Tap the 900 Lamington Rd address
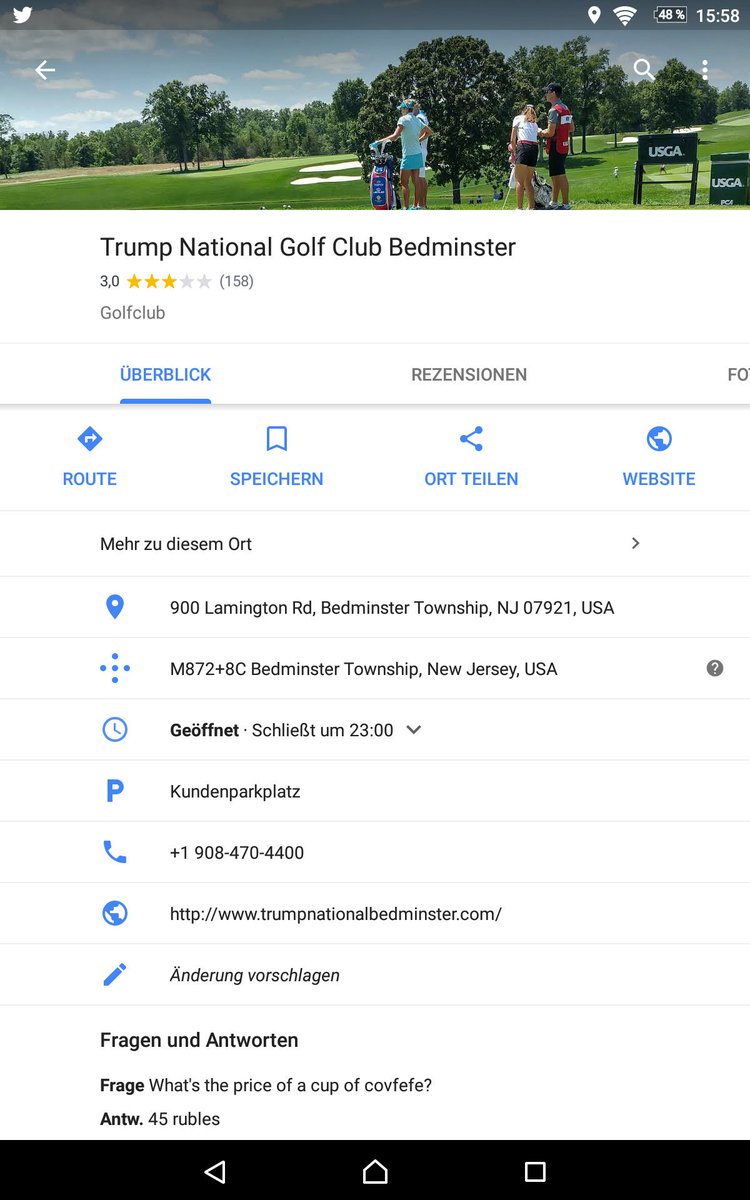Image resolution: width=750 pixels, height=1200 pixels. pyautogui.click(x=392, y=607)
